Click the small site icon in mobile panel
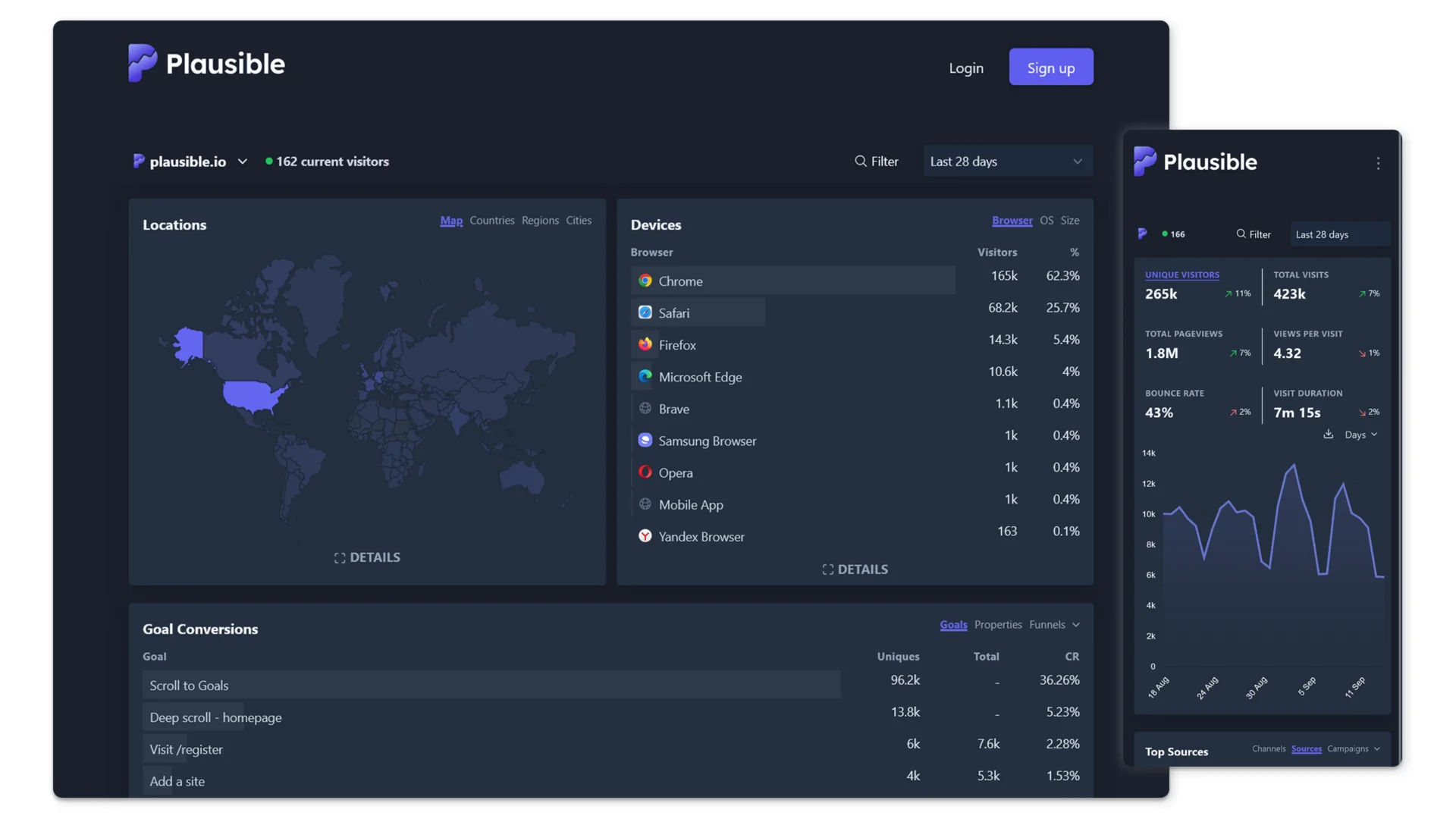This screenshot has height=819, width=1456. 1142,234
